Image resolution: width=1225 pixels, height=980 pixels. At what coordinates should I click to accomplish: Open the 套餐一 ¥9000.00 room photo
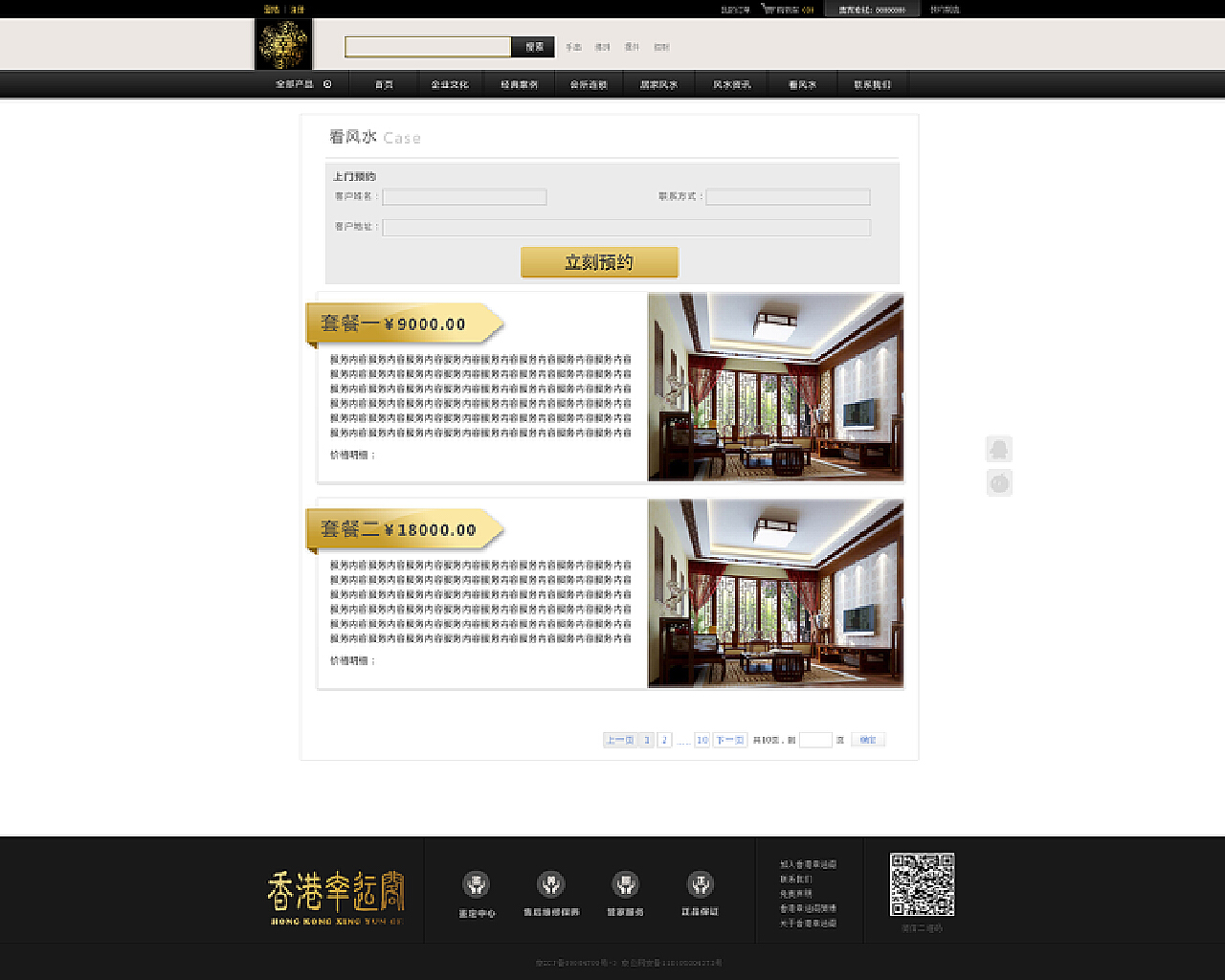(775, 387)
